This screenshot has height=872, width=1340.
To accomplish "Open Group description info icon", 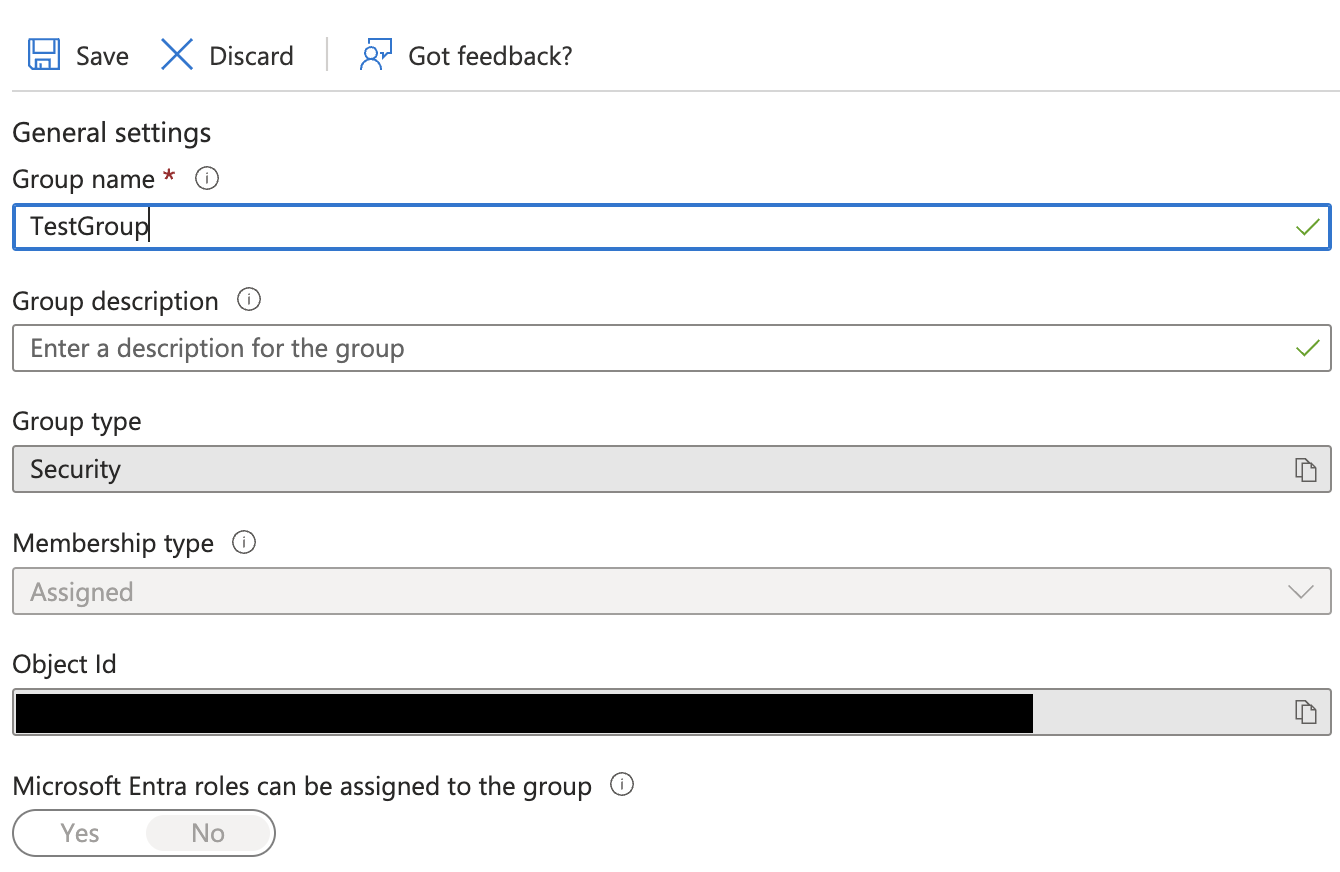I will [249, 300].
